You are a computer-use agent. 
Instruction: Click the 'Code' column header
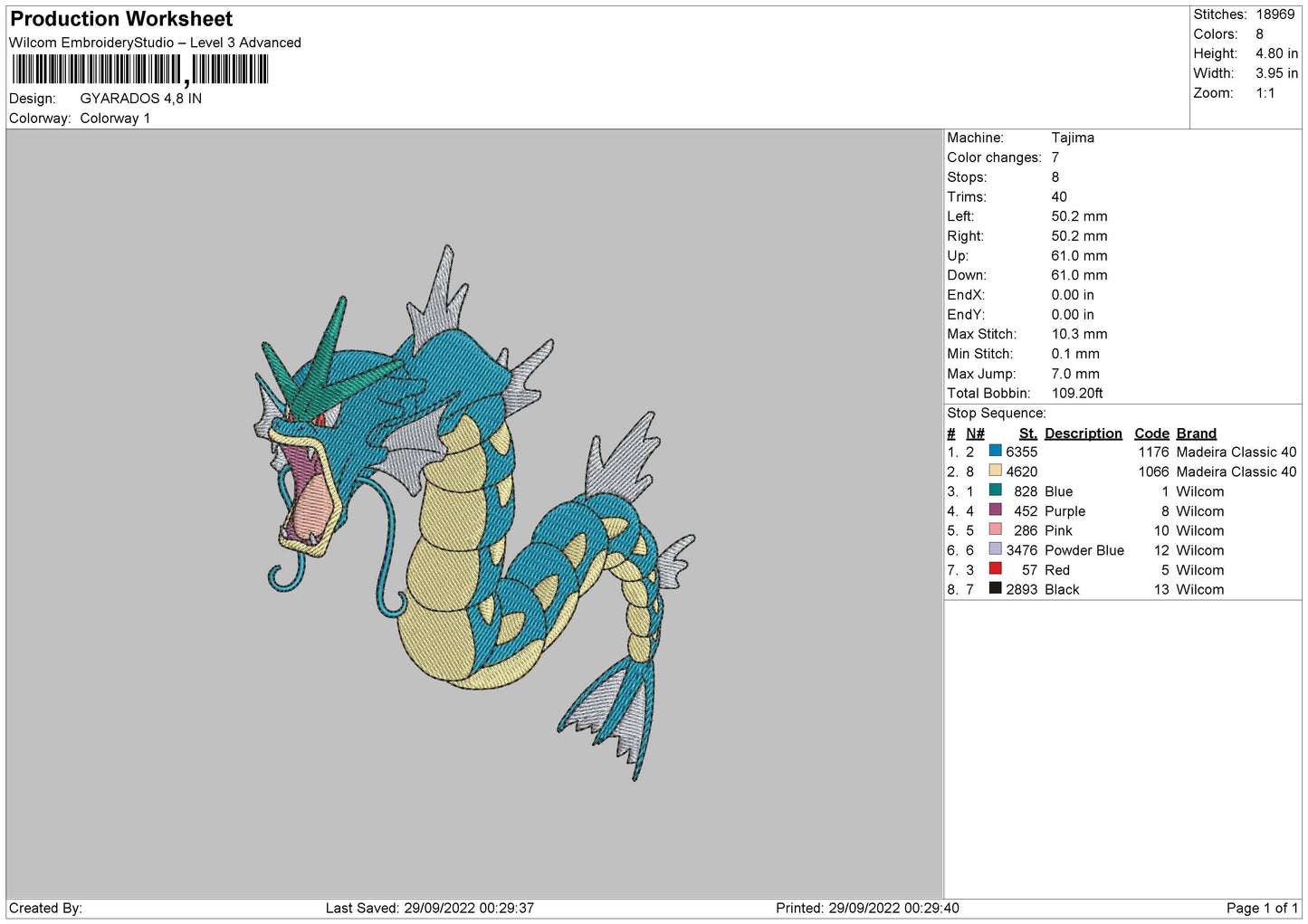(1151, 433)
